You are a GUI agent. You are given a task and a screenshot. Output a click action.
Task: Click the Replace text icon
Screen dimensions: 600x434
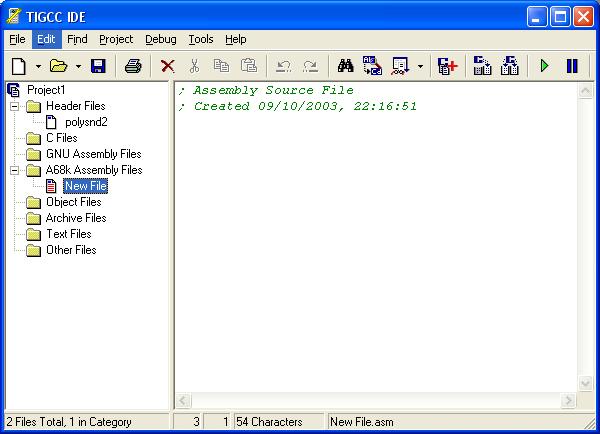click(372, 65)
